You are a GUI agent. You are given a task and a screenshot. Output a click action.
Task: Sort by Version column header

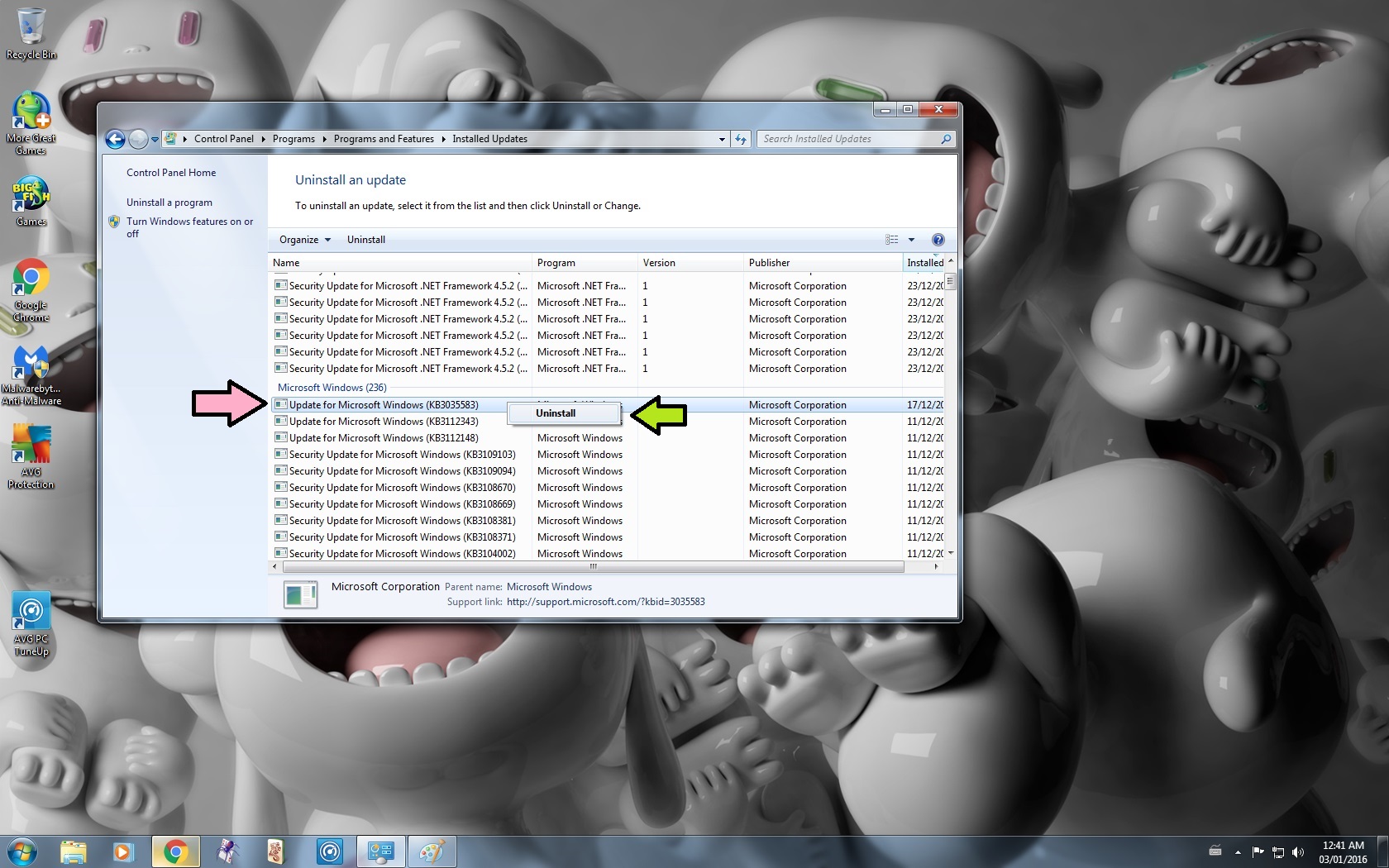click(x=690, y=263)
